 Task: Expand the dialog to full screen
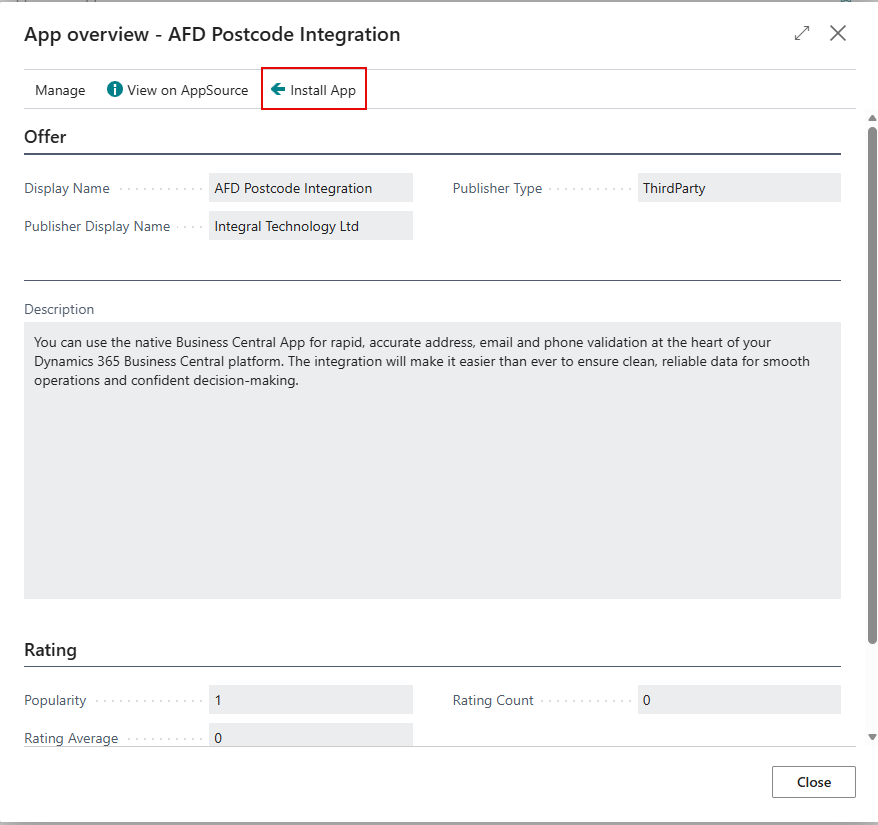[x=802, y=34]
